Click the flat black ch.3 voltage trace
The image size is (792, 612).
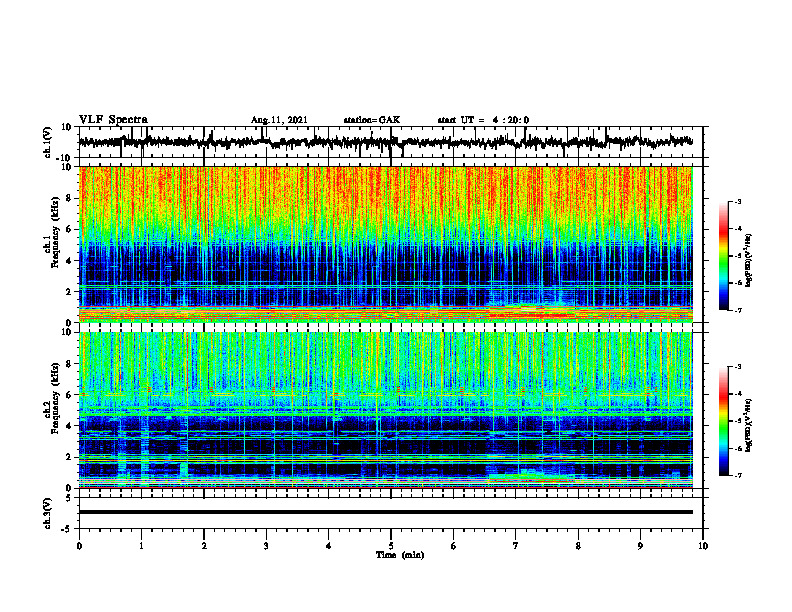tap(386, 512)
